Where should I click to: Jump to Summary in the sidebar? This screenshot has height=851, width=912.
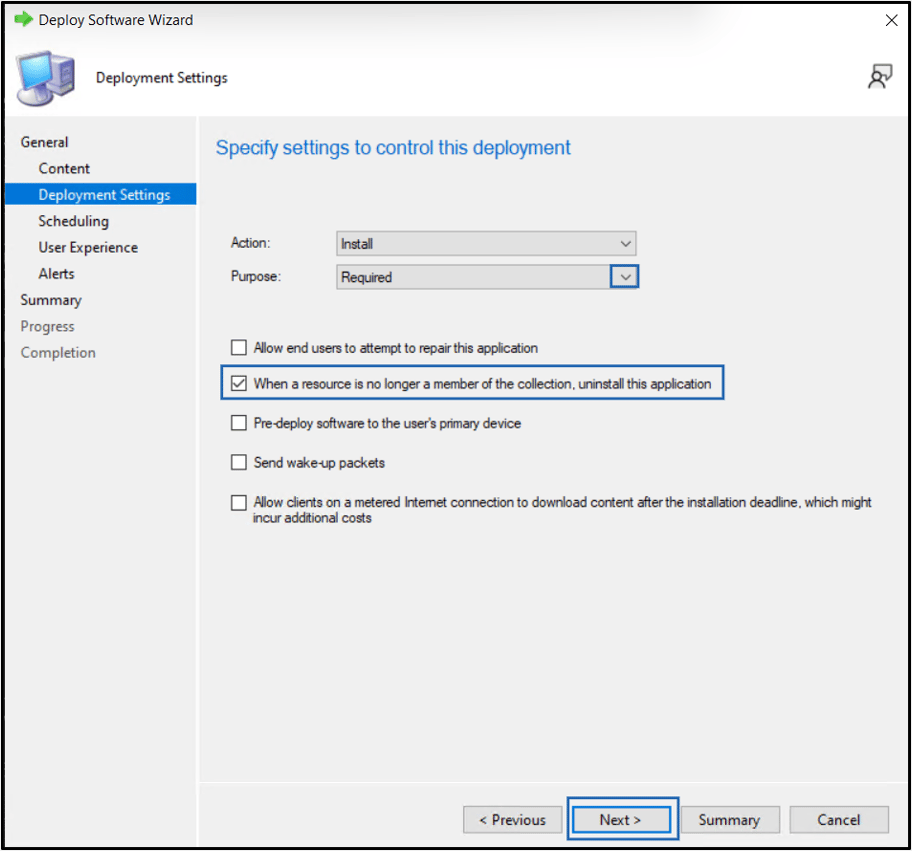[x=51, y=300]
